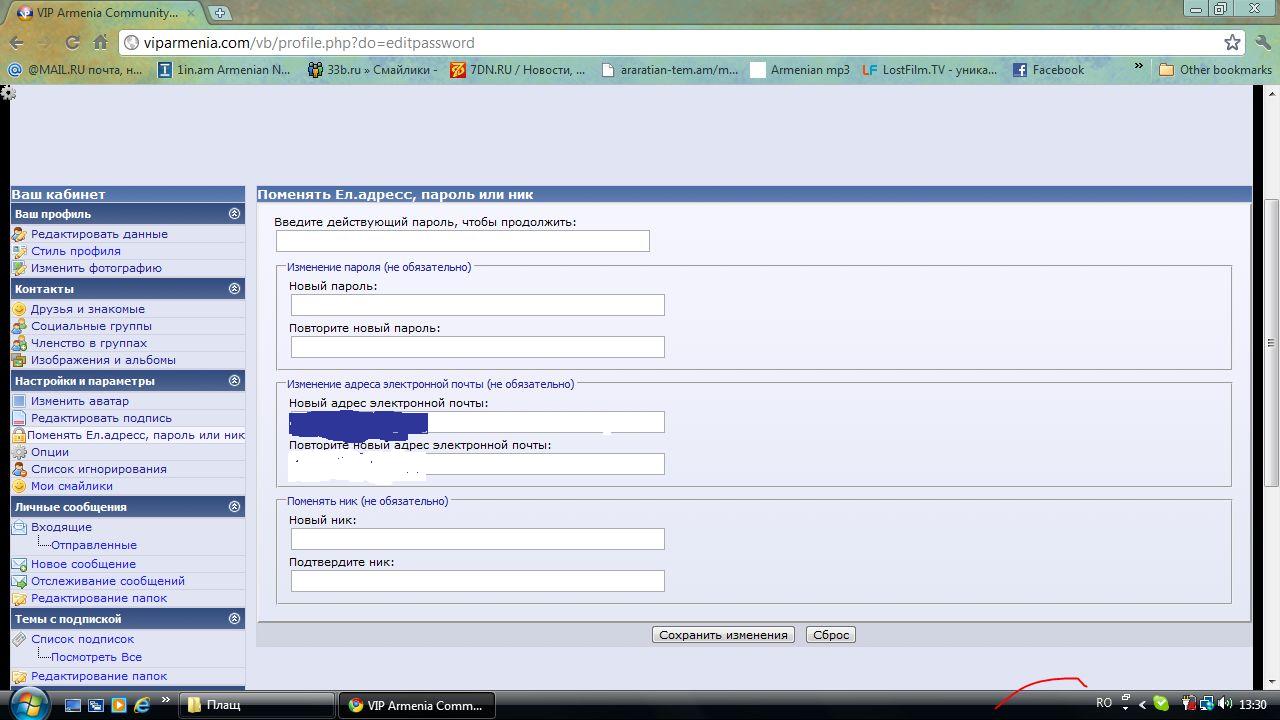Collapse the Личные сообщения section

234,507
